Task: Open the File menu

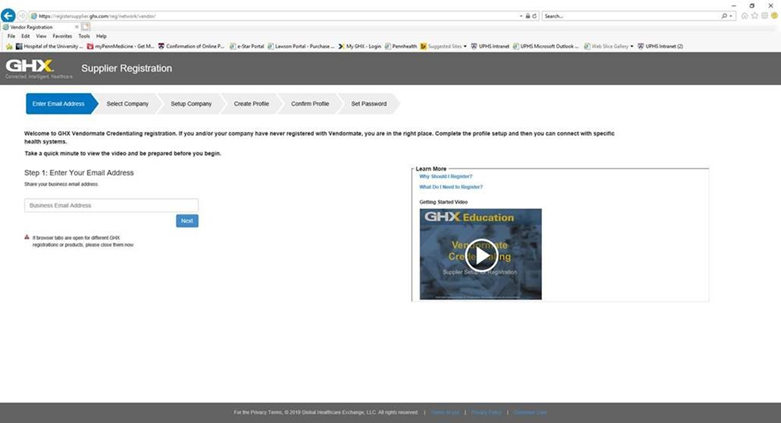Action: 11,36
